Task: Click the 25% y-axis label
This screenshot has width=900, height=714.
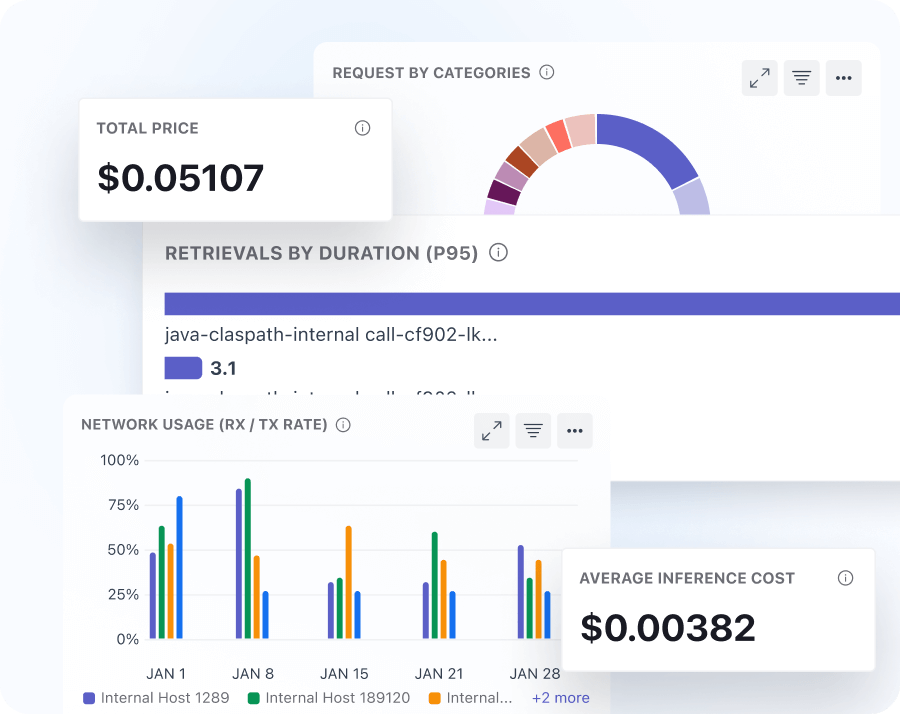Action: click(x=123, y=595)
